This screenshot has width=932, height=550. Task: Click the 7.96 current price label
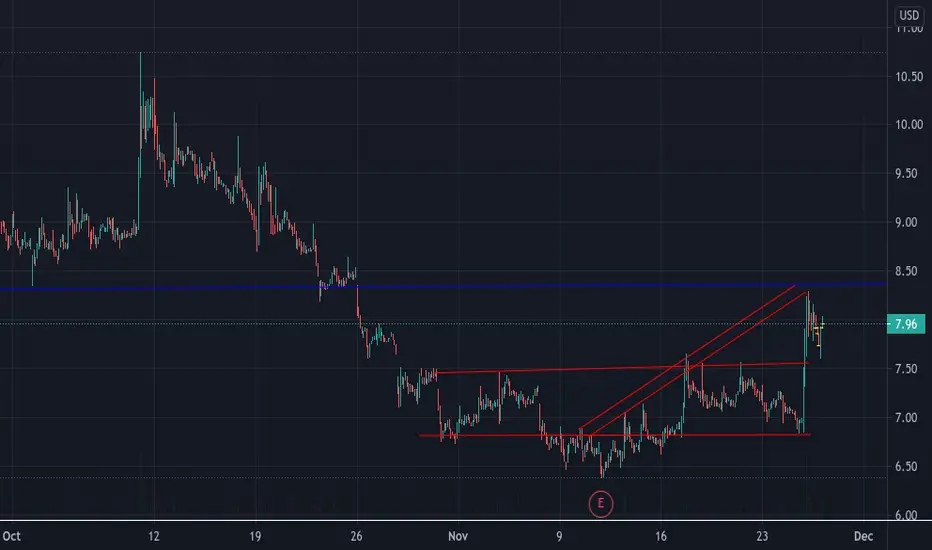(905, 324)
